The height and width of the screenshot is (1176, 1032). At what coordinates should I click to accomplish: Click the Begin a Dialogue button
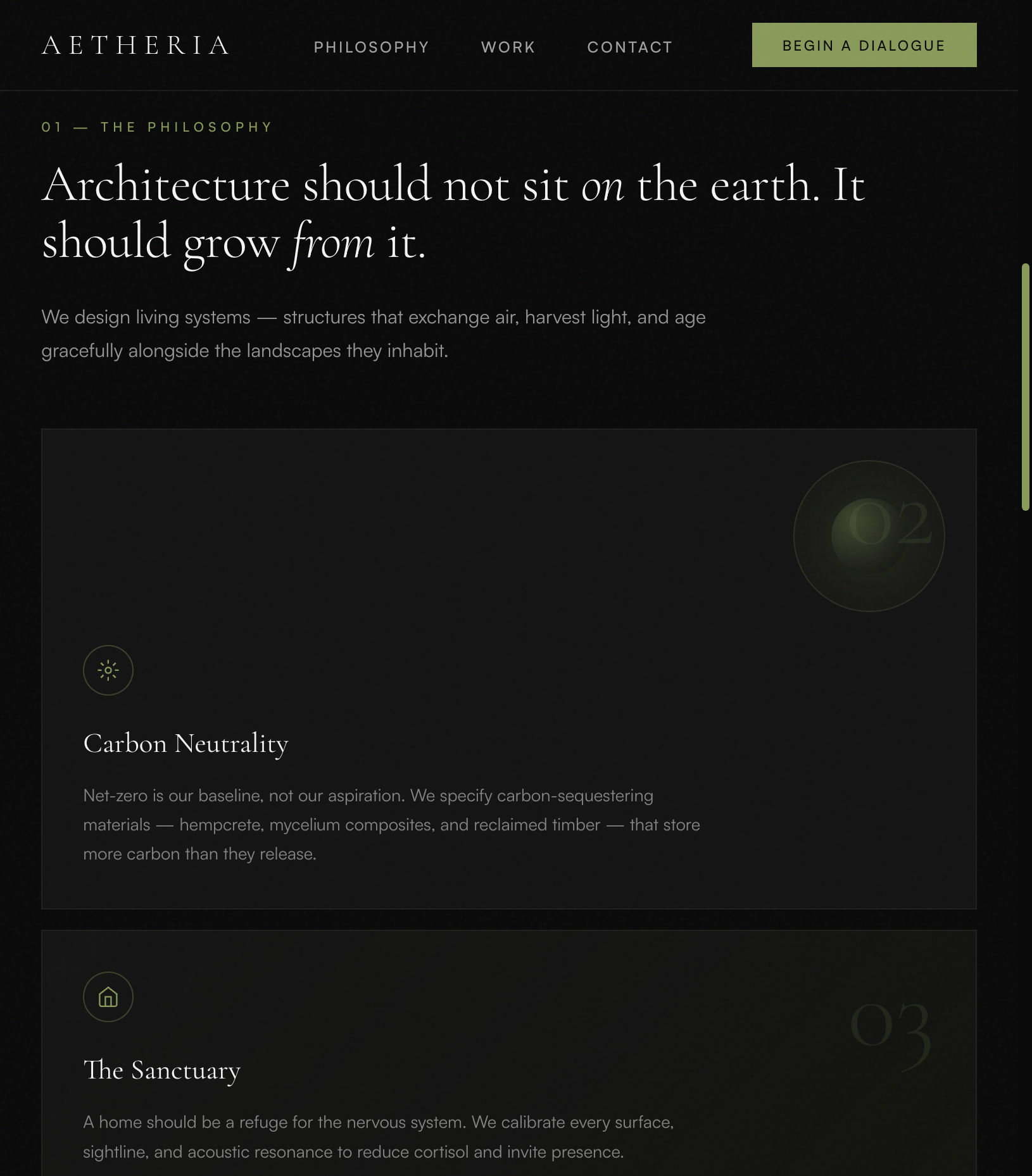pos(864,45)
